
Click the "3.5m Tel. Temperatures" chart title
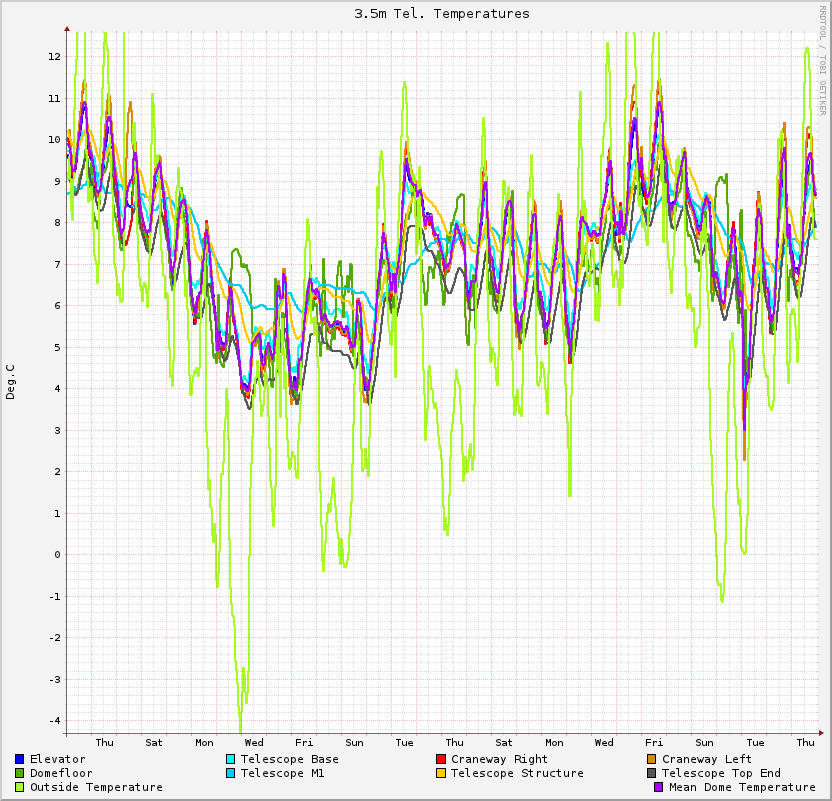[x=442, y=14]
